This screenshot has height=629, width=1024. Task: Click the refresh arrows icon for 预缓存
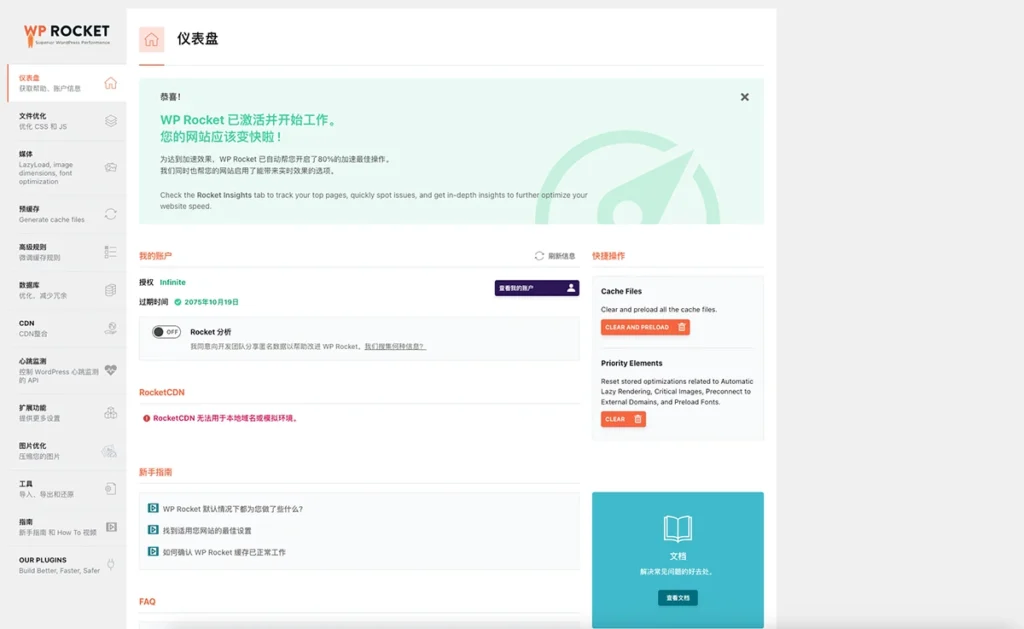point(111,214)
